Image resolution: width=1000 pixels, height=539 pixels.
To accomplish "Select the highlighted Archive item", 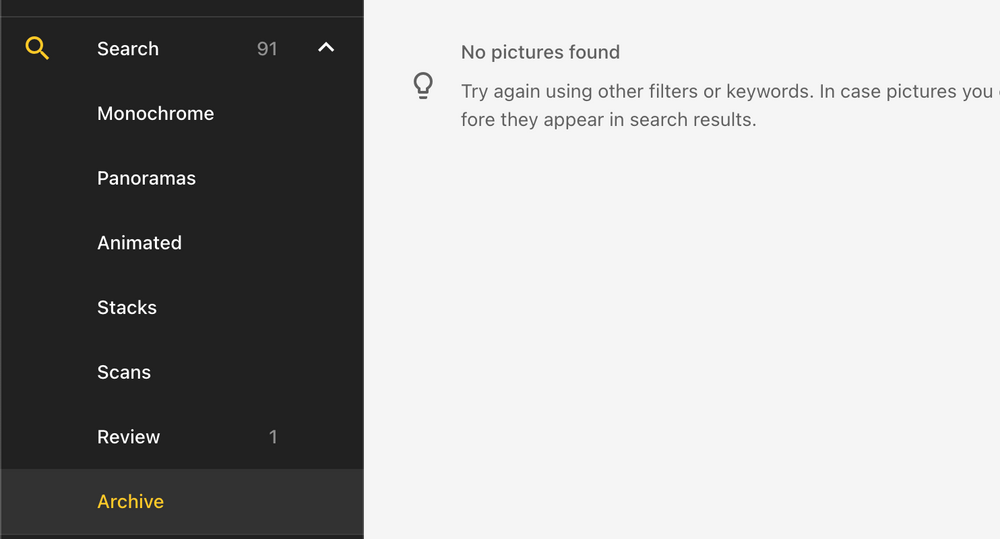I will click(x=182, y=501).
